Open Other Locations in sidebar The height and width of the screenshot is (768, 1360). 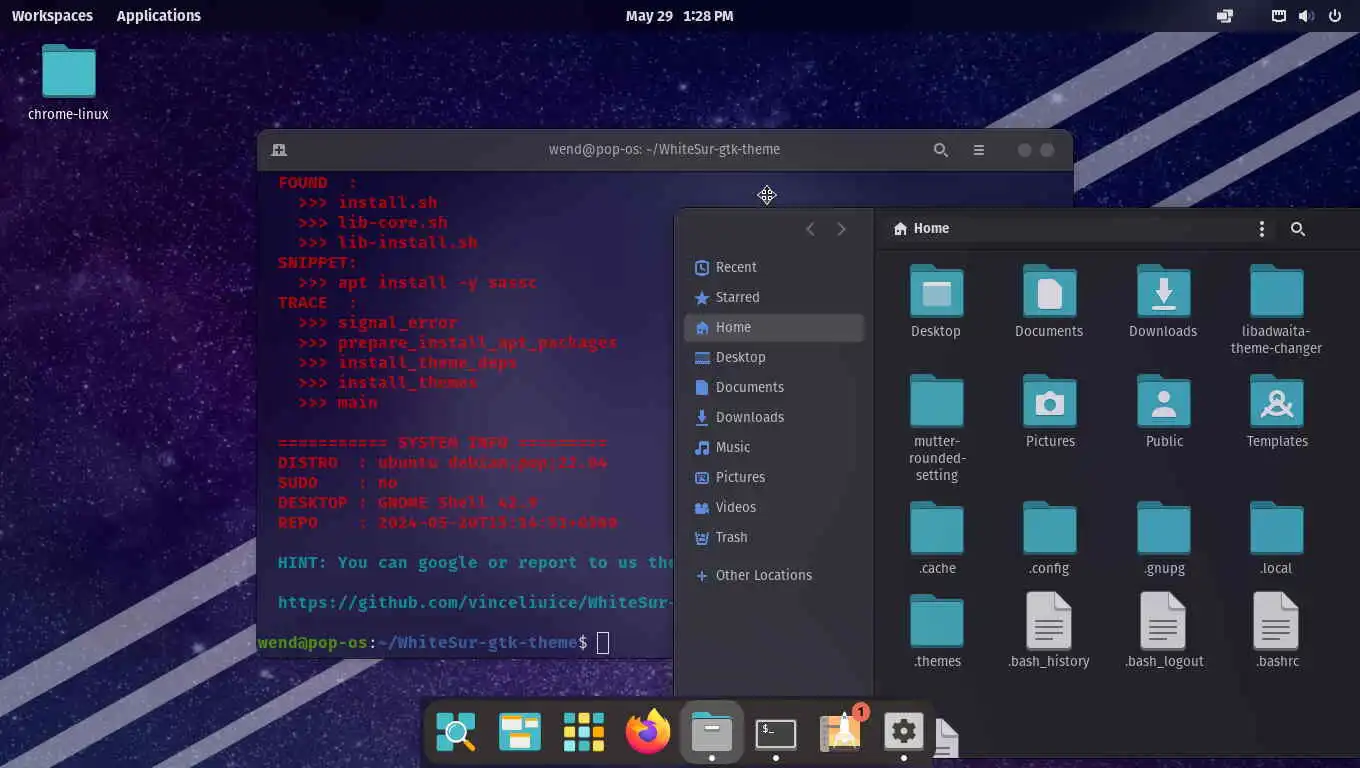(x=774, y=575)
